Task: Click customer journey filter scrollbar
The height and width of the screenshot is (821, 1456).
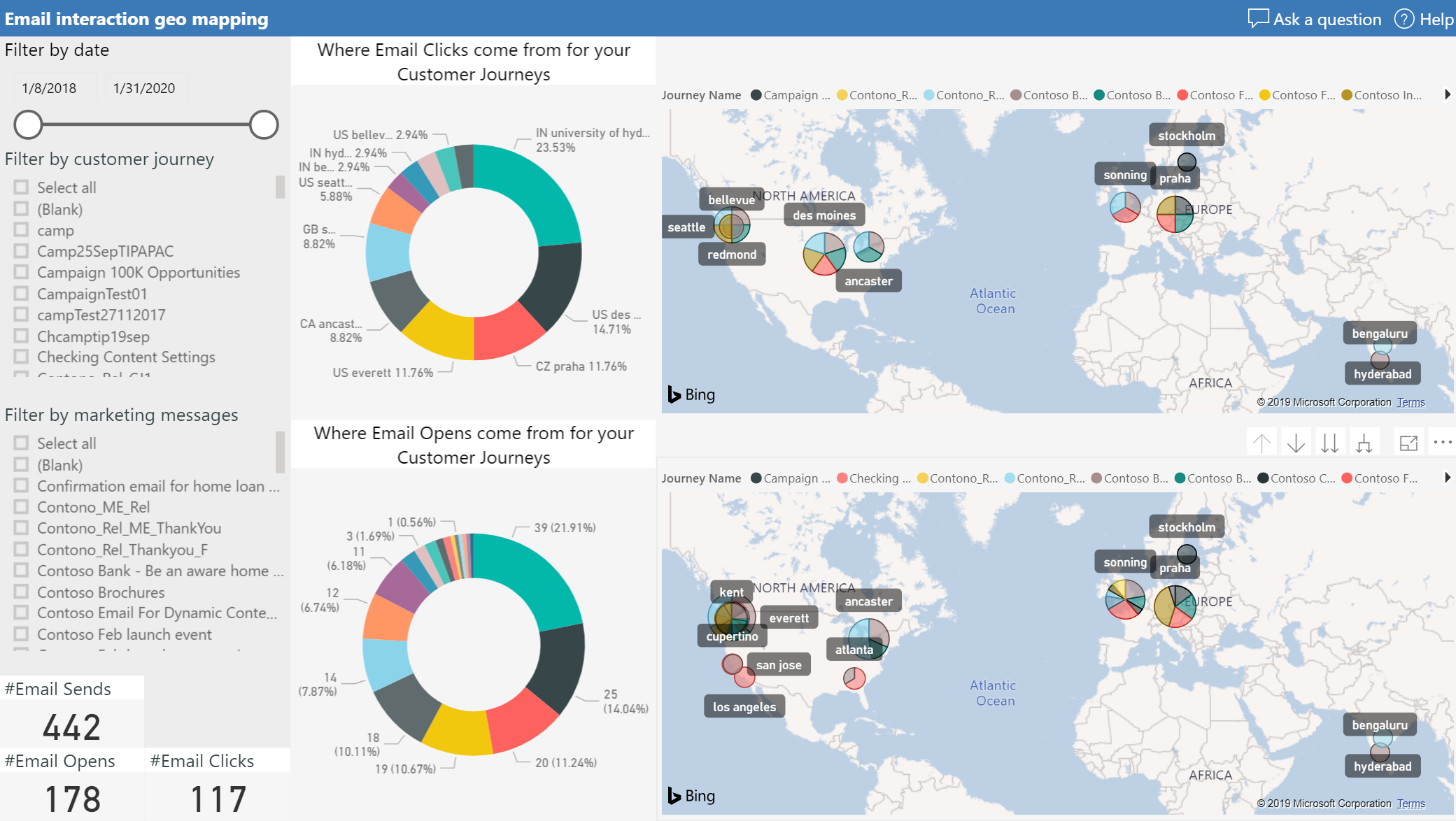Action: (280, 187)
